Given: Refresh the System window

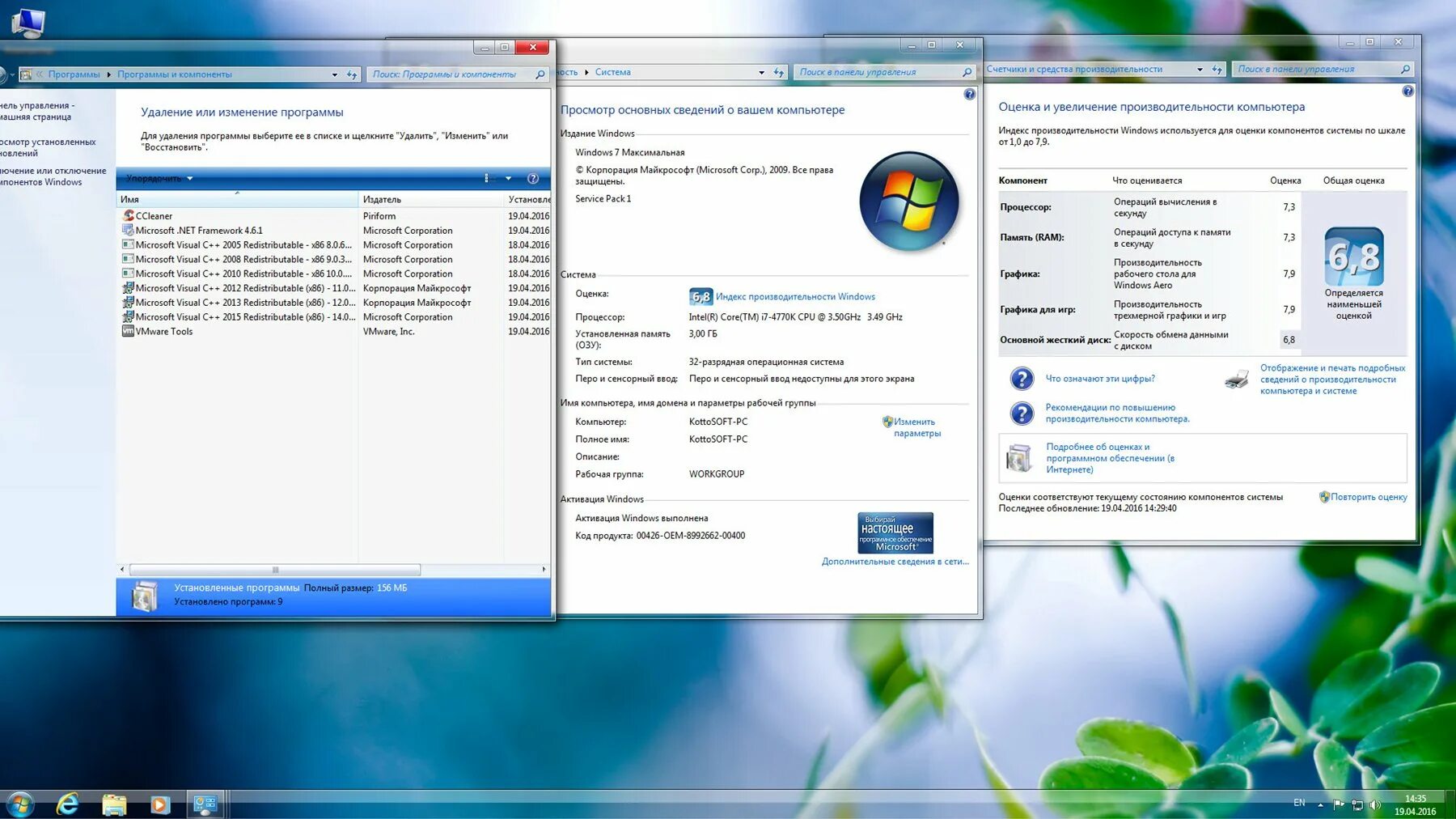Looking at the screenshot, I should pyautogui.click(x=779, y=72).
